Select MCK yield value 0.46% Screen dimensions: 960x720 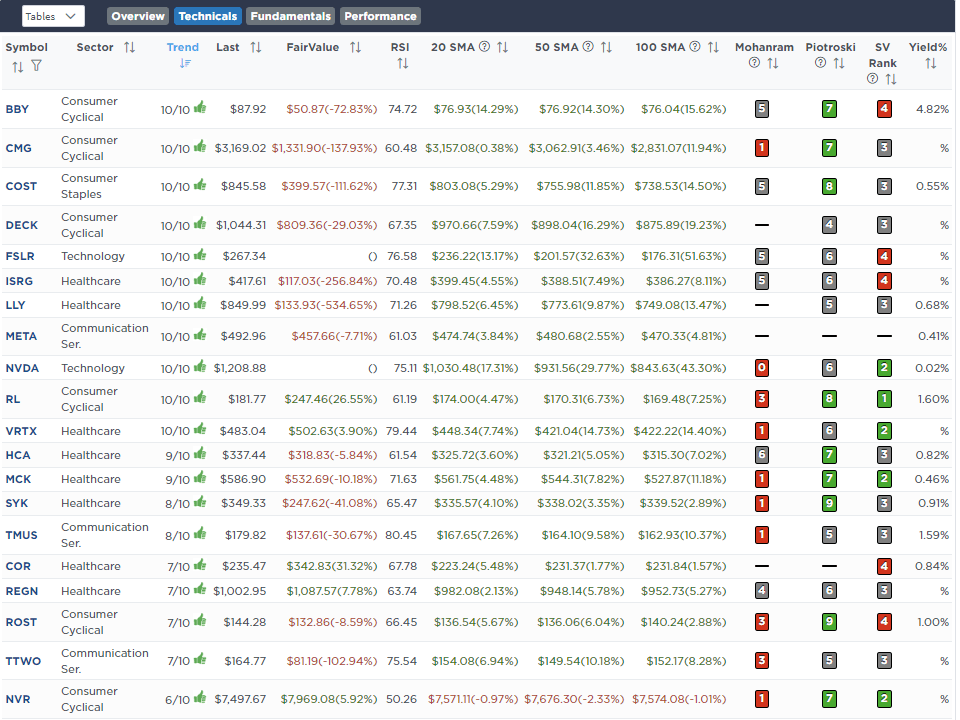932,479
